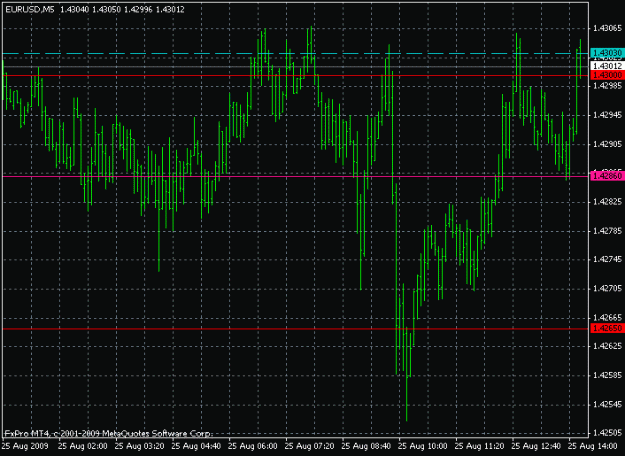625x456 pixels.
Task: Select the dark red horizontal line at 1.42650
Action: pos(296,329)
